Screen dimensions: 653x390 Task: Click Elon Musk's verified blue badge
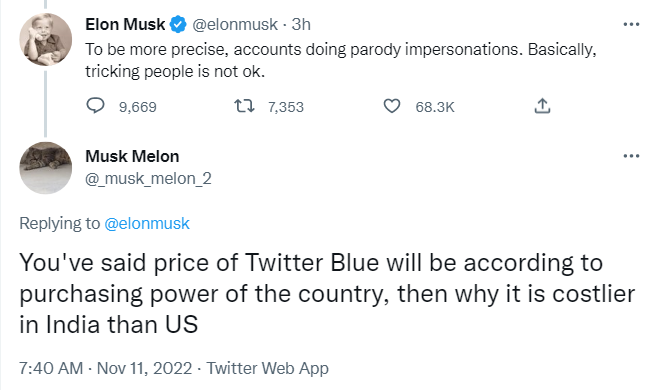179,25
